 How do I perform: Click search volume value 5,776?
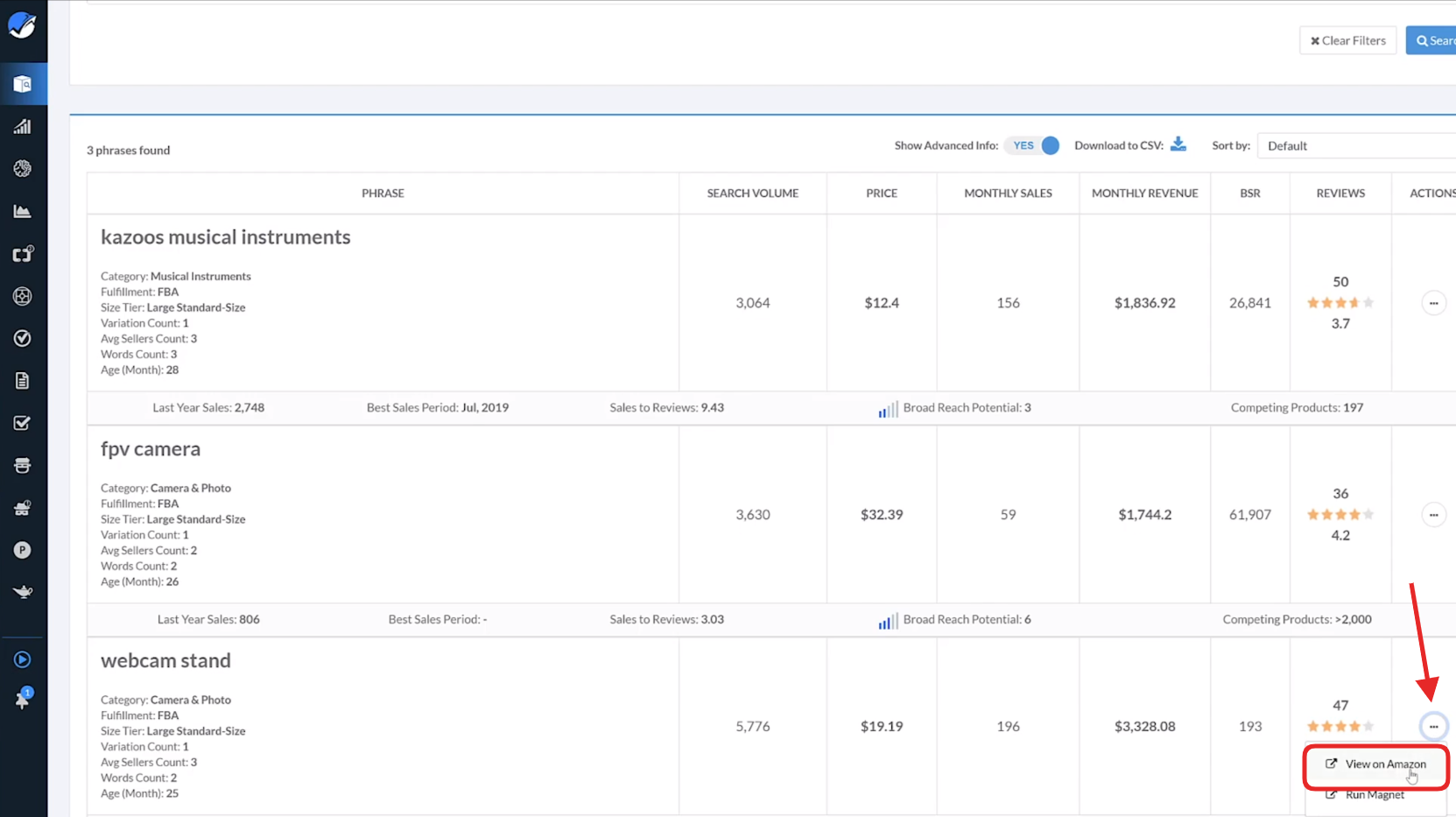point(753,727)
